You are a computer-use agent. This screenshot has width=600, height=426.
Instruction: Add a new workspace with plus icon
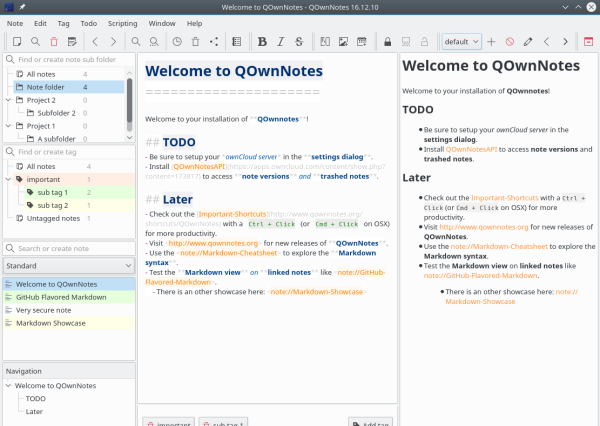click(x=491, y=41)
